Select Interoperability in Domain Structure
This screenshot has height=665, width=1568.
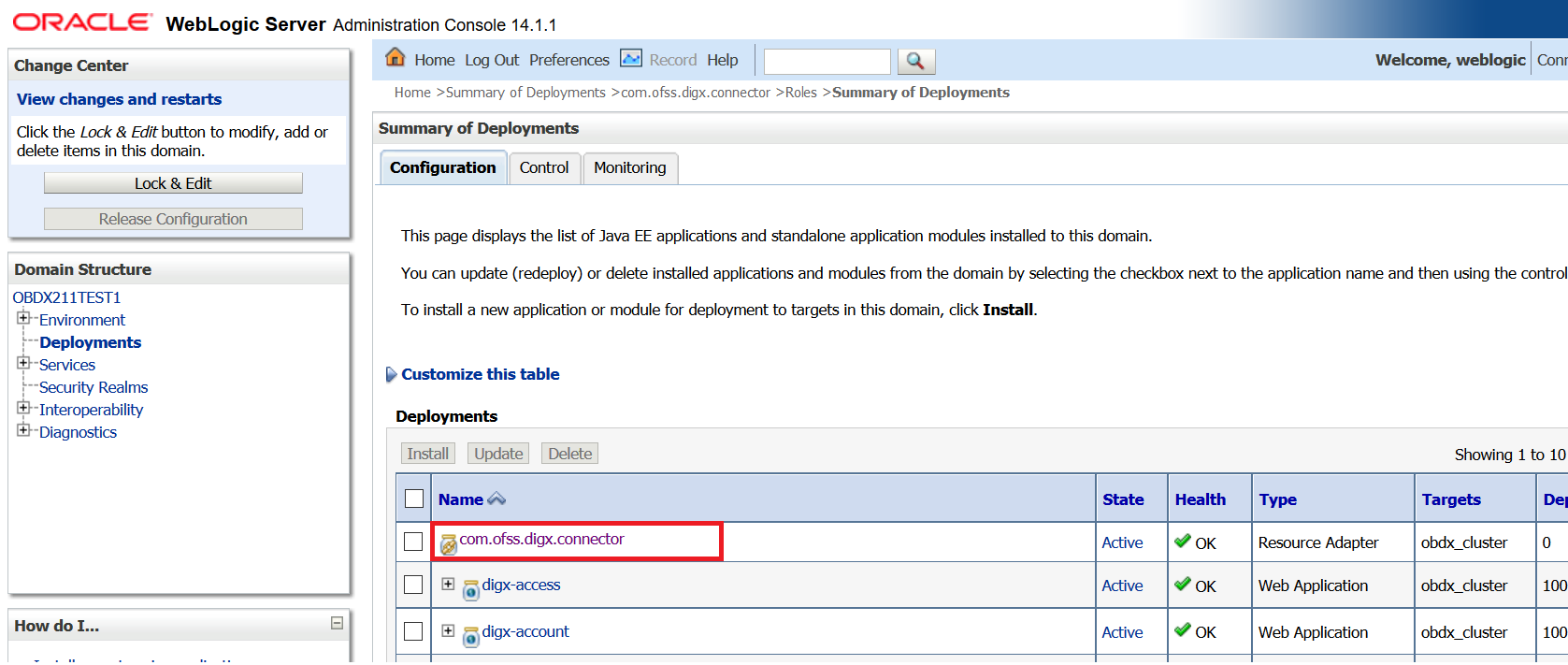pos(91,410)
